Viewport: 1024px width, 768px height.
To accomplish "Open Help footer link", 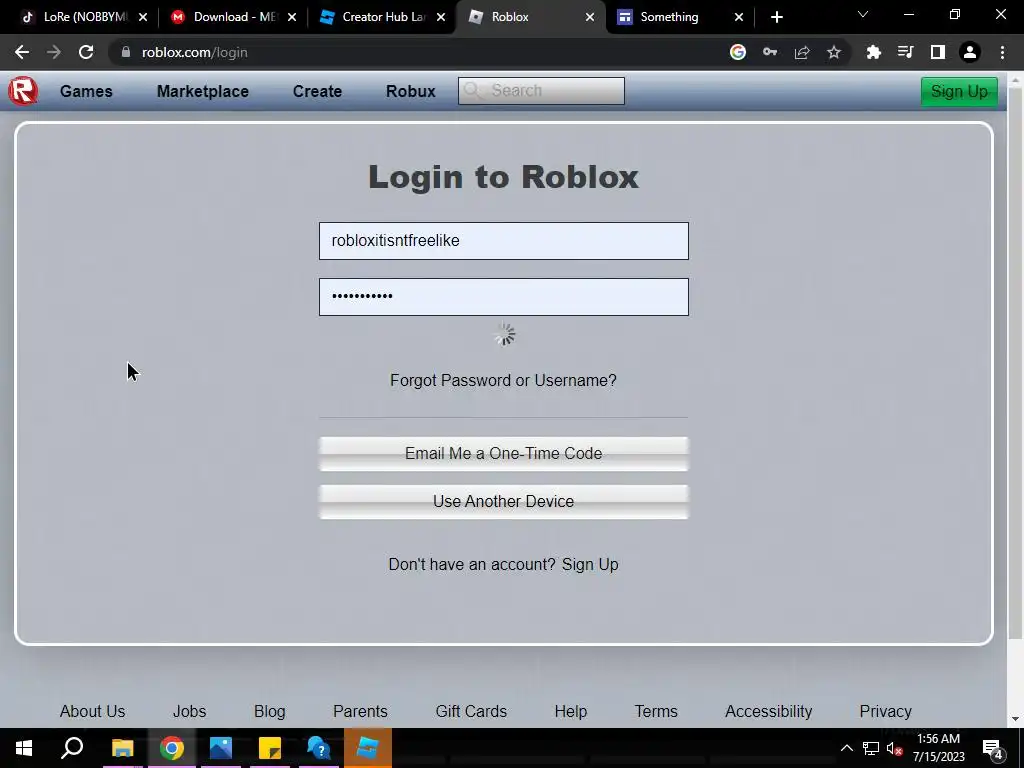I will click(x=571, y=711).
